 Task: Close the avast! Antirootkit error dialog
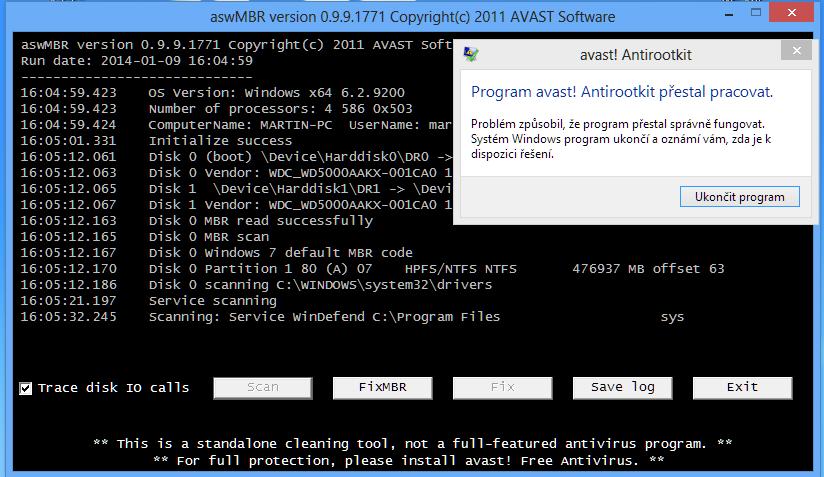tap(797, 50)
